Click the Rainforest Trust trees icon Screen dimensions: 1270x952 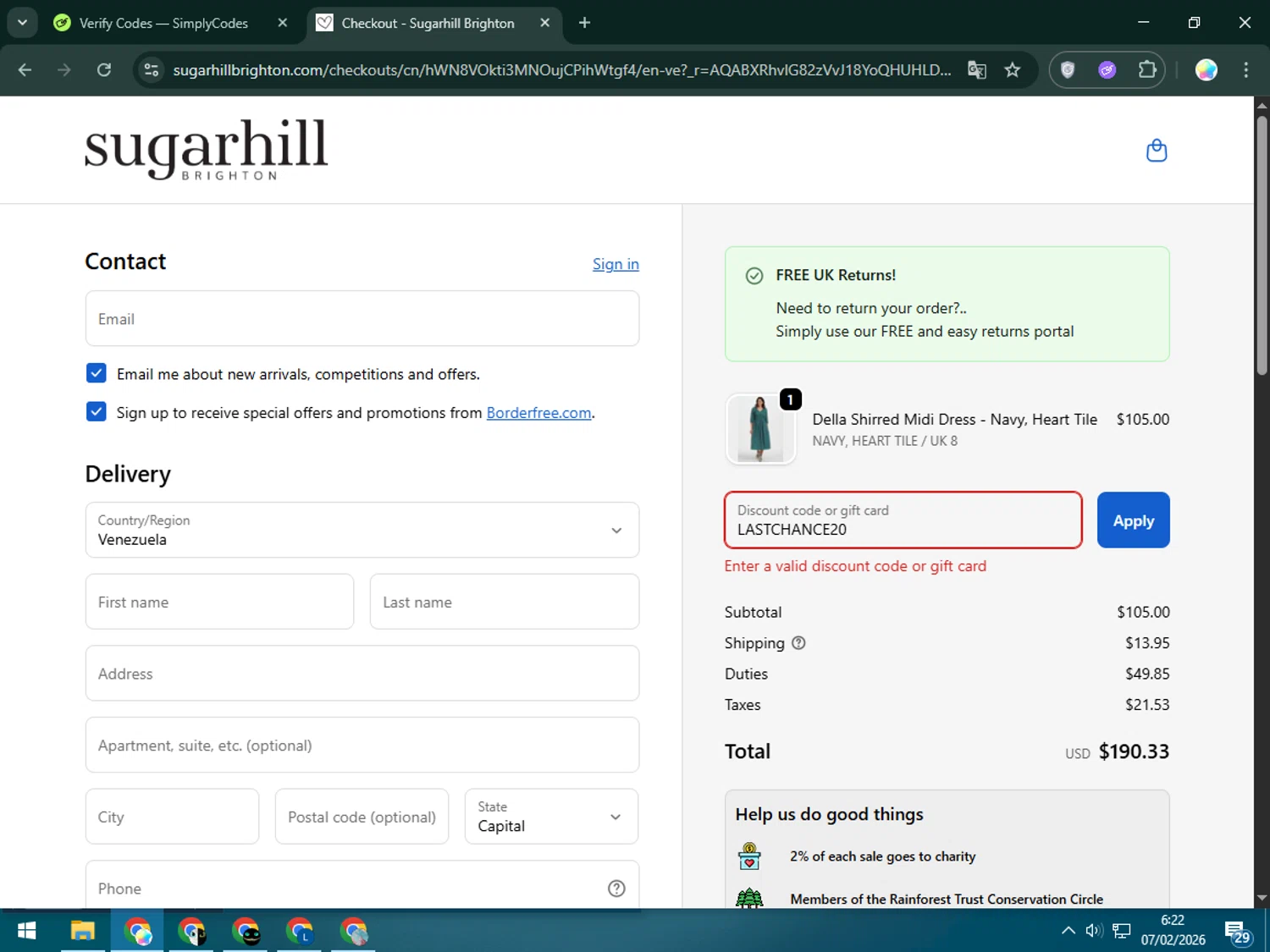point(749,898)
